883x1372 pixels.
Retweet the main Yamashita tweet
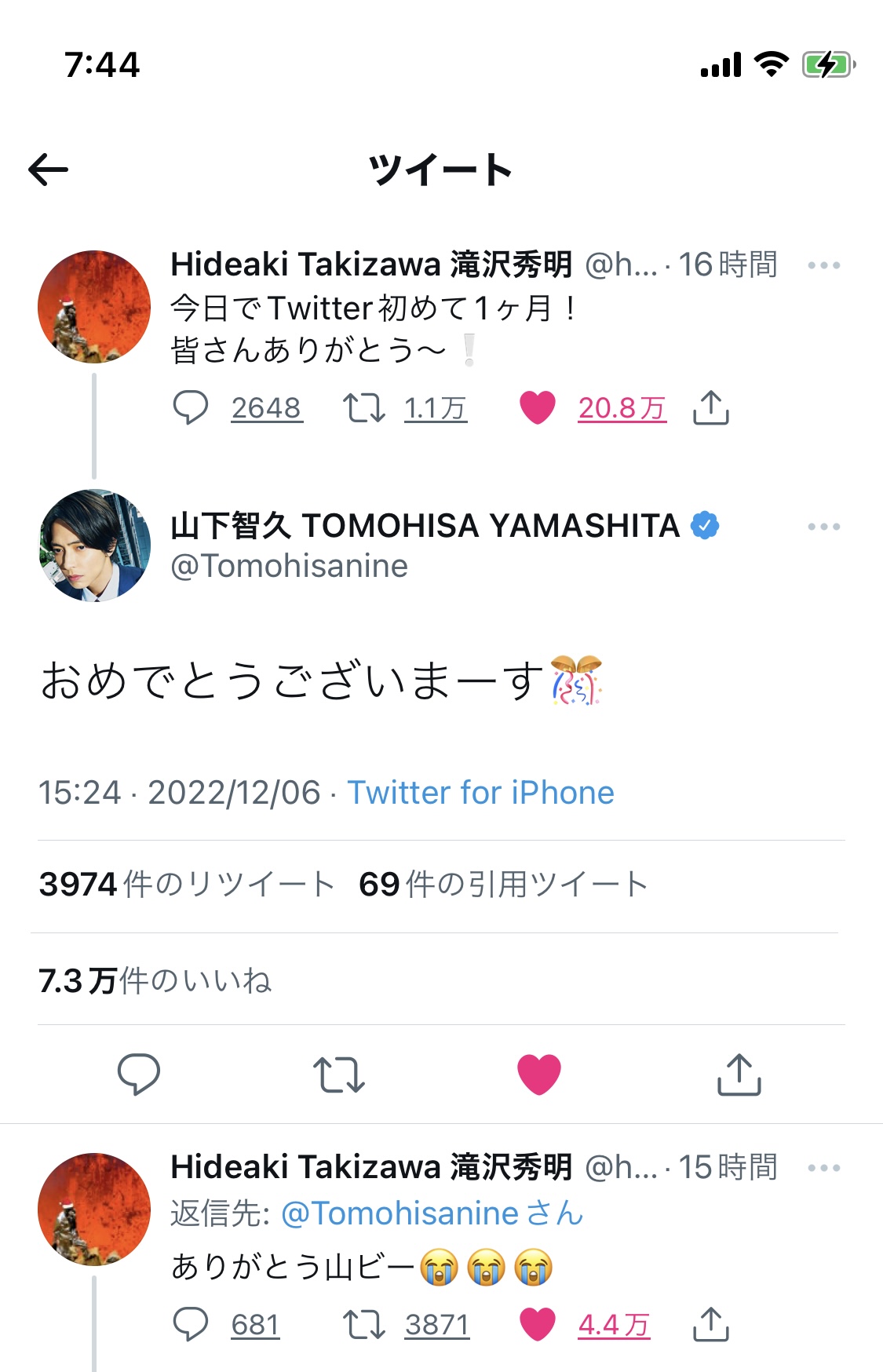(338, 1074)
